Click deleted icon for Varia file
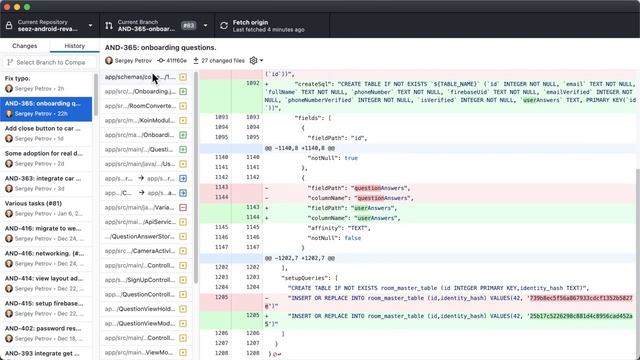 click(183, 207)
